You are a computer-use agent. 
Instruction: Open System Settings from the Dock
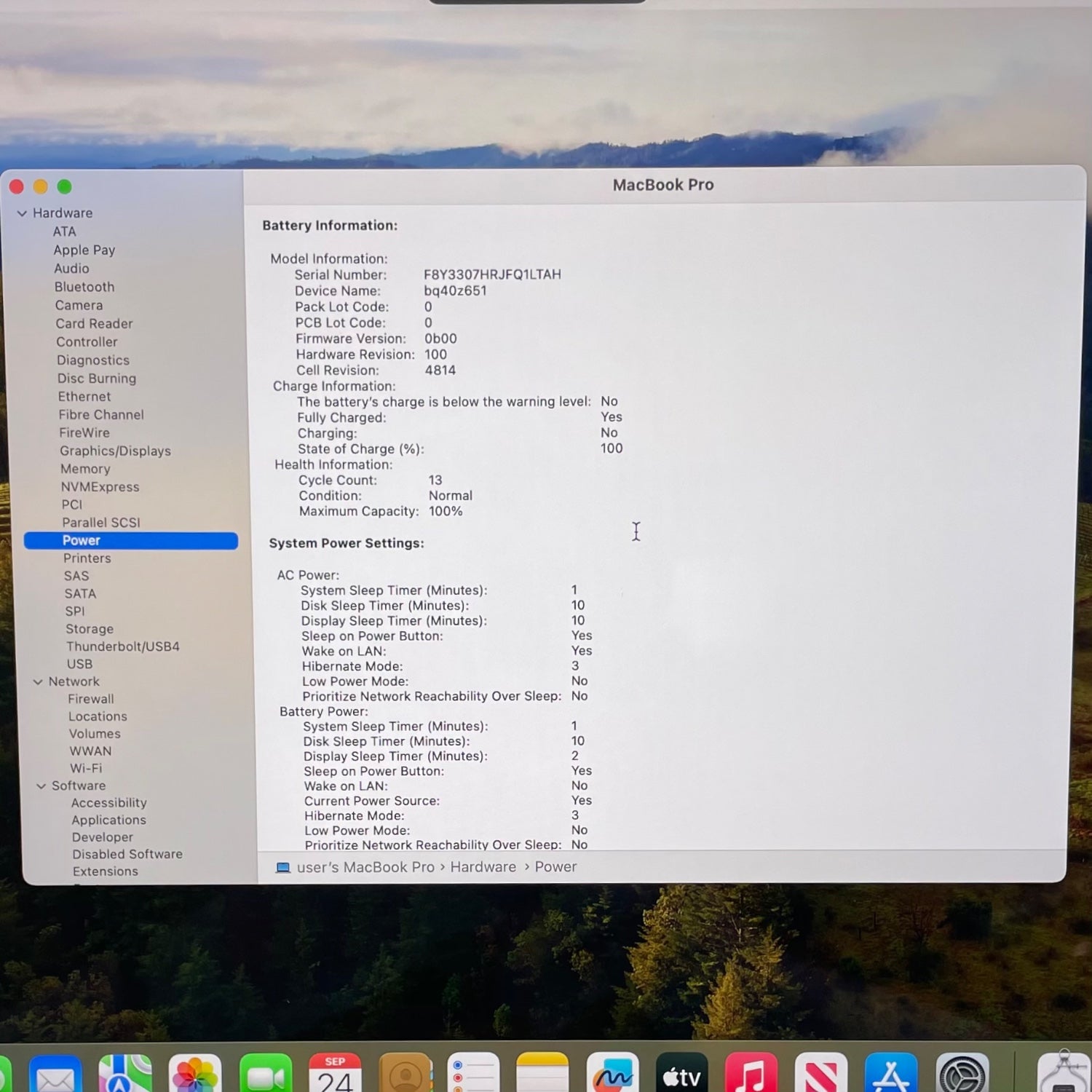(961, 1075)
